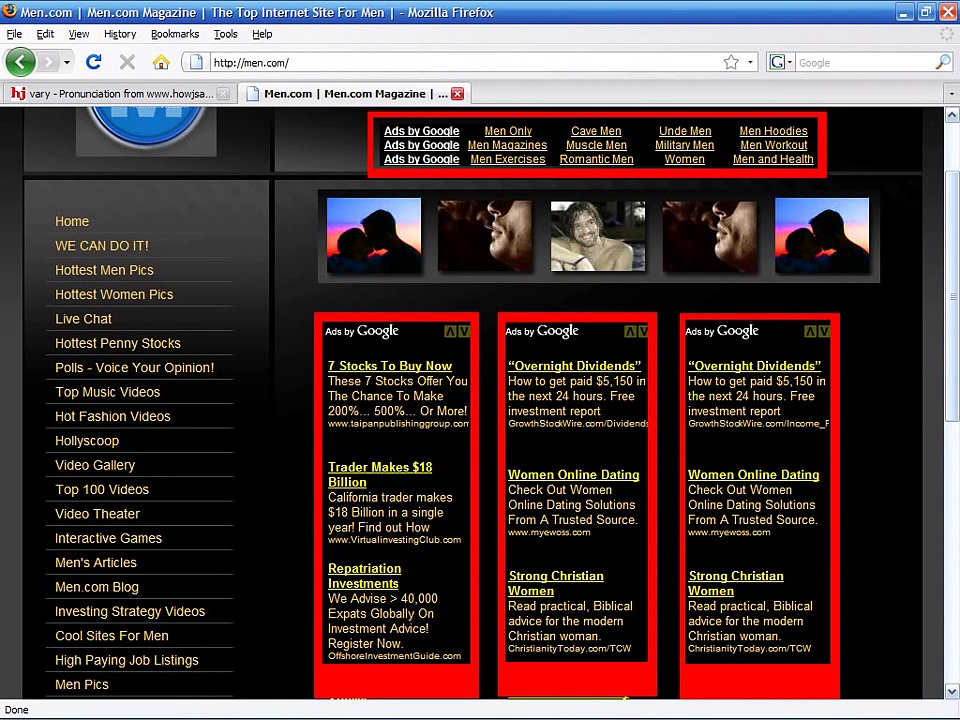
Task: Open the list all tabs dropdown
Action: pyautogui.click(x=951, y=94)
